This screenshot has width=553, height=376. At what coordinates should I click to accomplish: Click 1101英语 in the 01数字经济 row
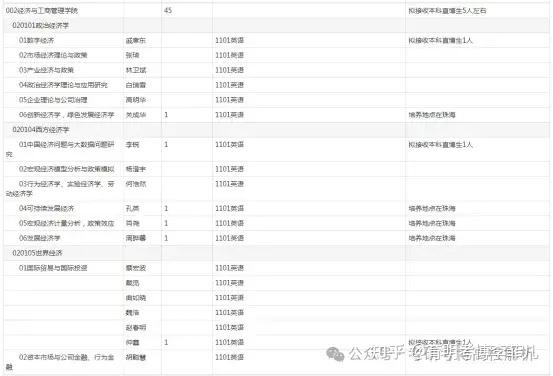[230, 41]
